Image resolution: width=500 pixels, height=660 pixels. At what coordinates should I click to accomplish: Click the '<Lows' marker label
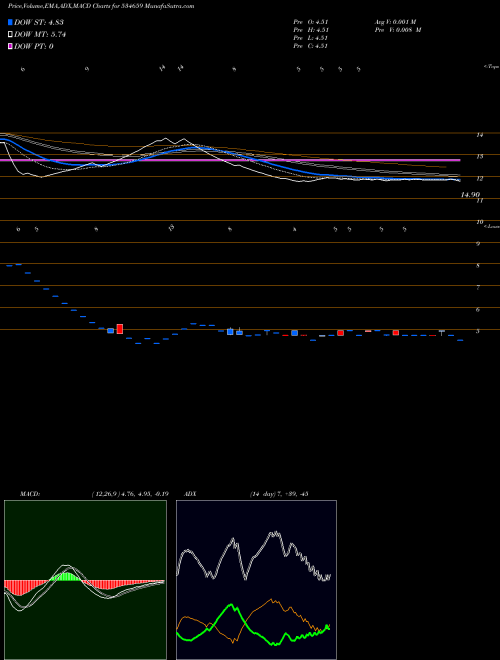[491, 226]
